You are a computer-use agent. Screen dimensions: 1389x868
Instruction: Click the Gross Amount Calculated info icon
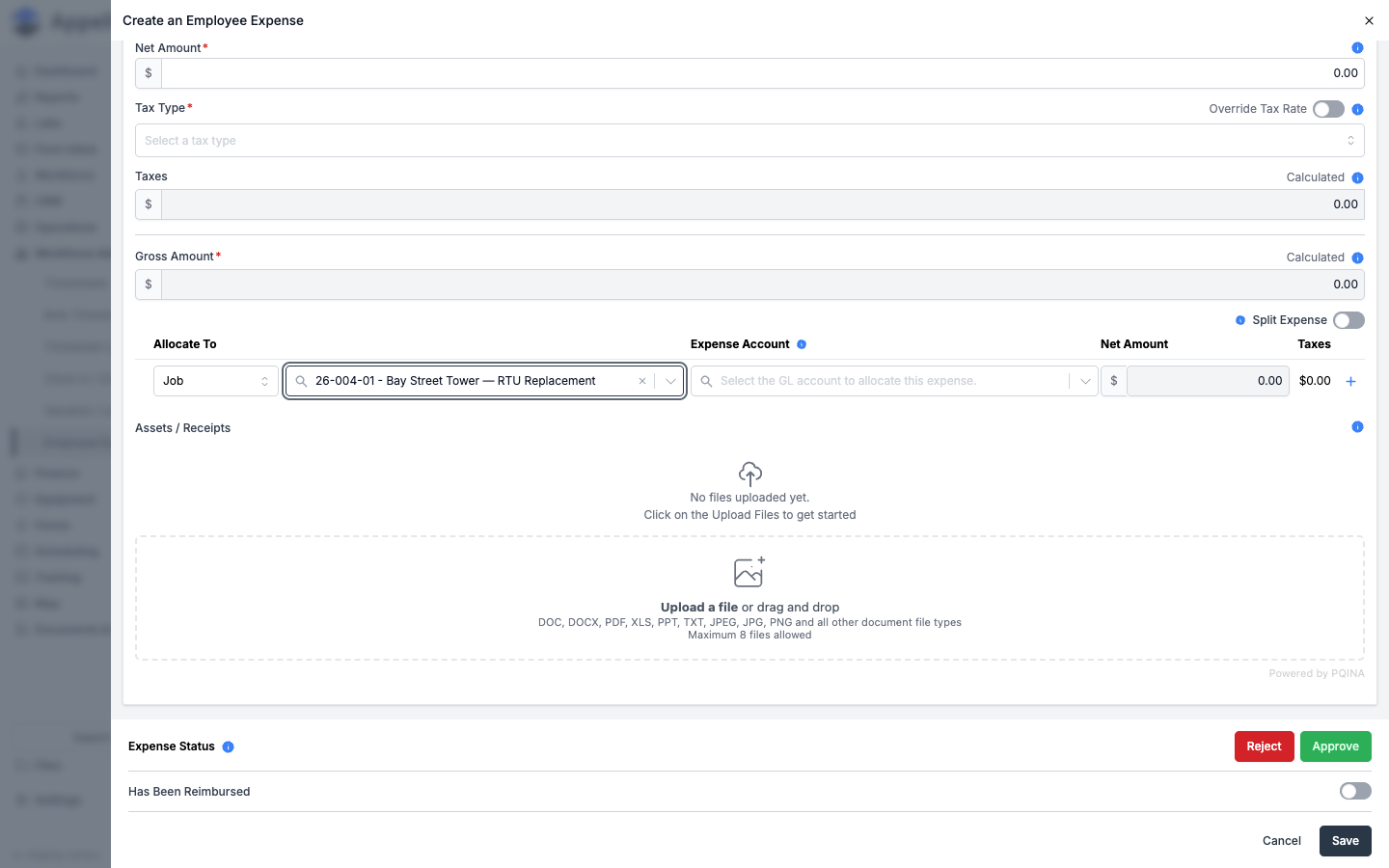pyautogui.click(x=1357, y=258)
